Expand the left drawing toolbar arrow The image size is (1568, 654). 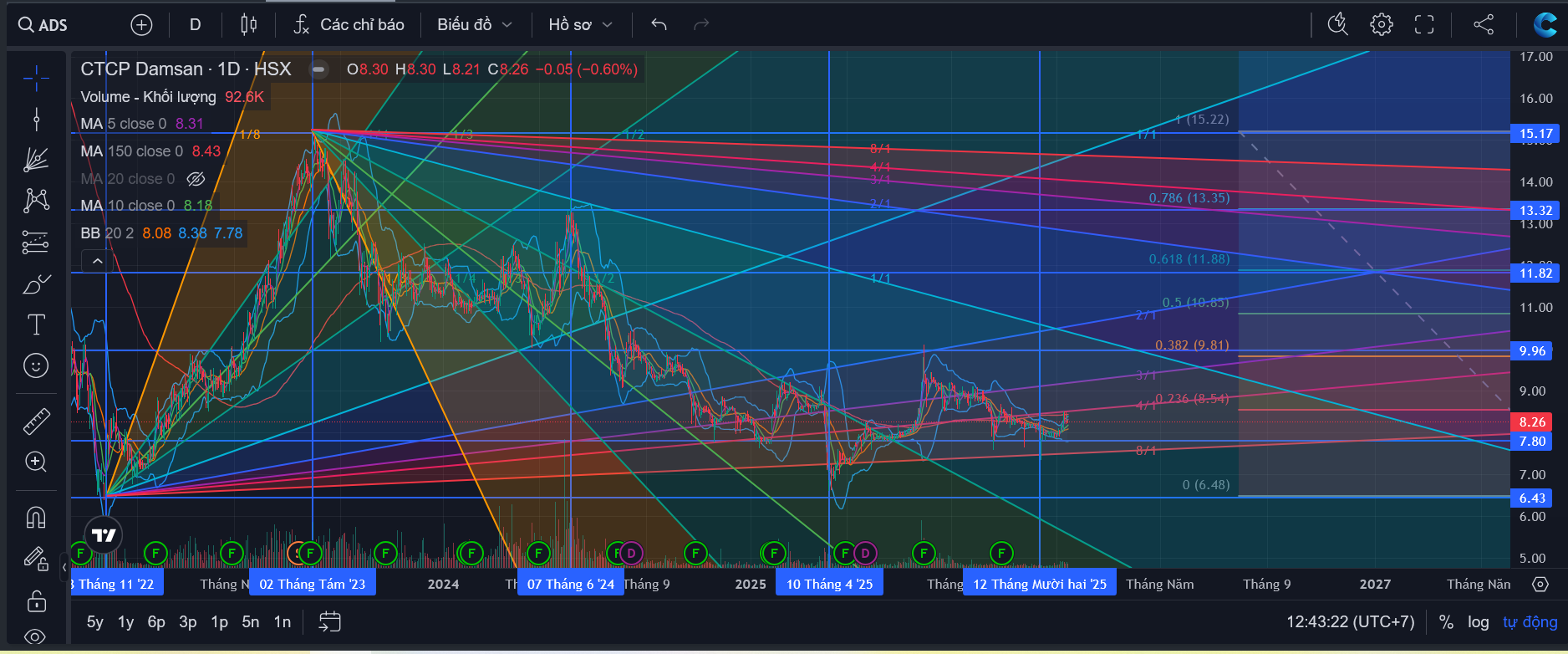point(64,567)
